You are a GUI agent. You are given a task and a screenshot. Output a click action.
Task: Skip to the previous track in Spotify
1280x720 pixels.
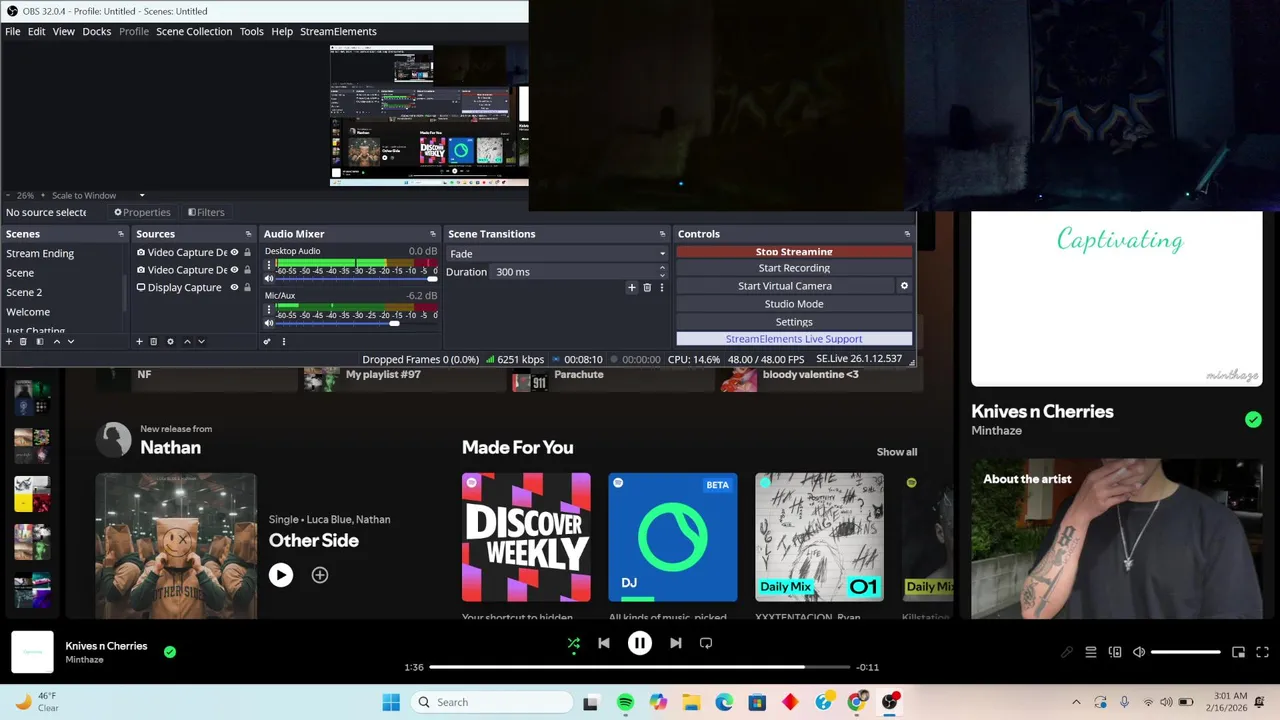coord(604,643)
